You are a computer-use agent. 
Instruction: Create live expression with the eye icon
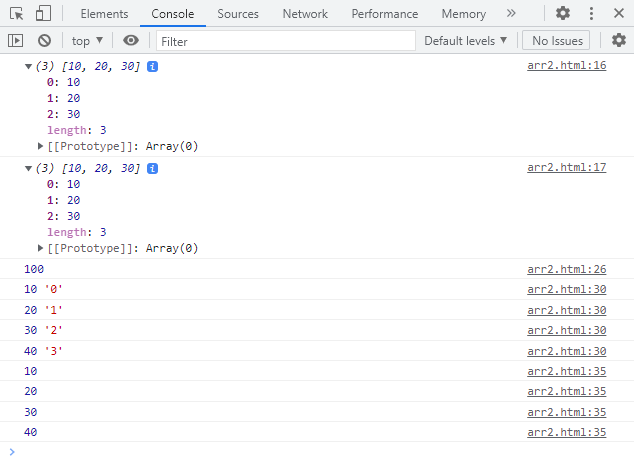coord(131,40)
